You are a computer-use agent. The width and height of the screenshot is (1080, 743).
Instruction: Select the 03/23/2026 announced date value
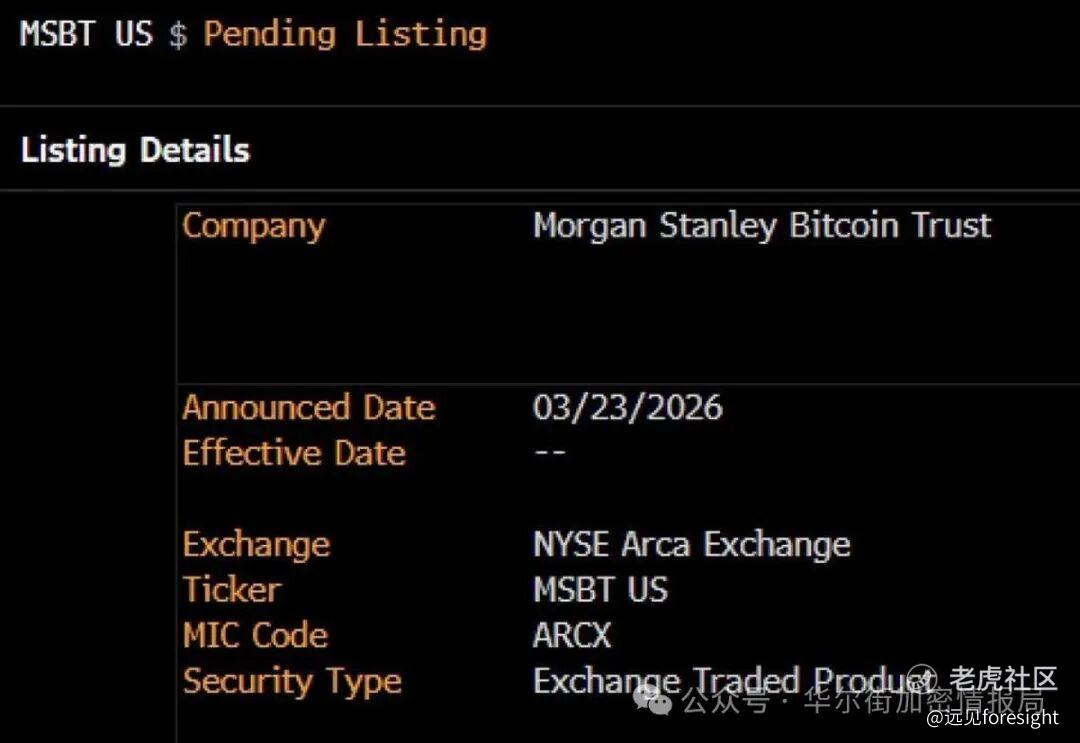coord(627,408)
